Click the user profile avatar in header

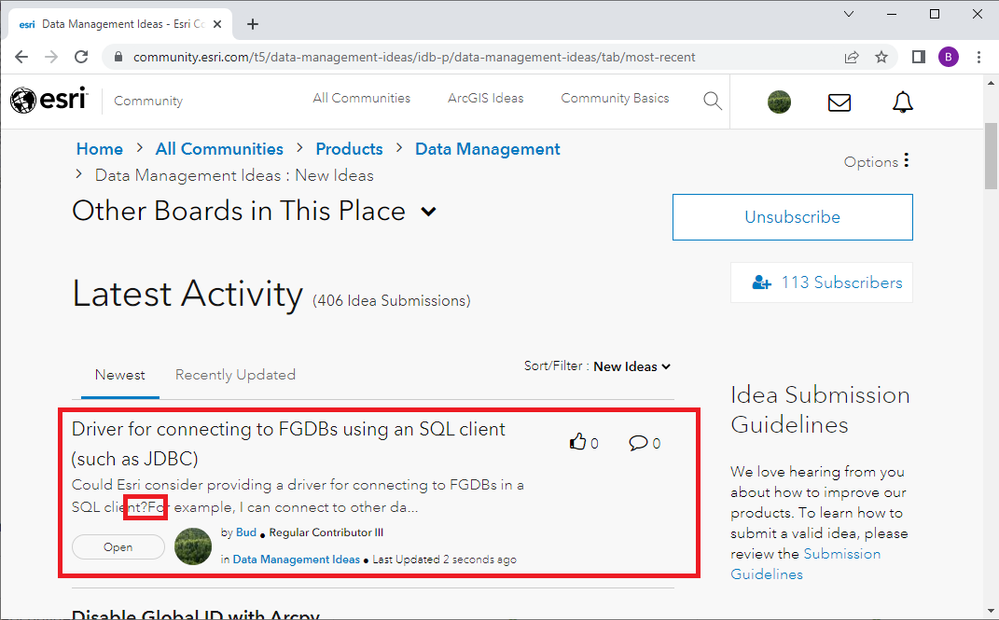point(779,102)
